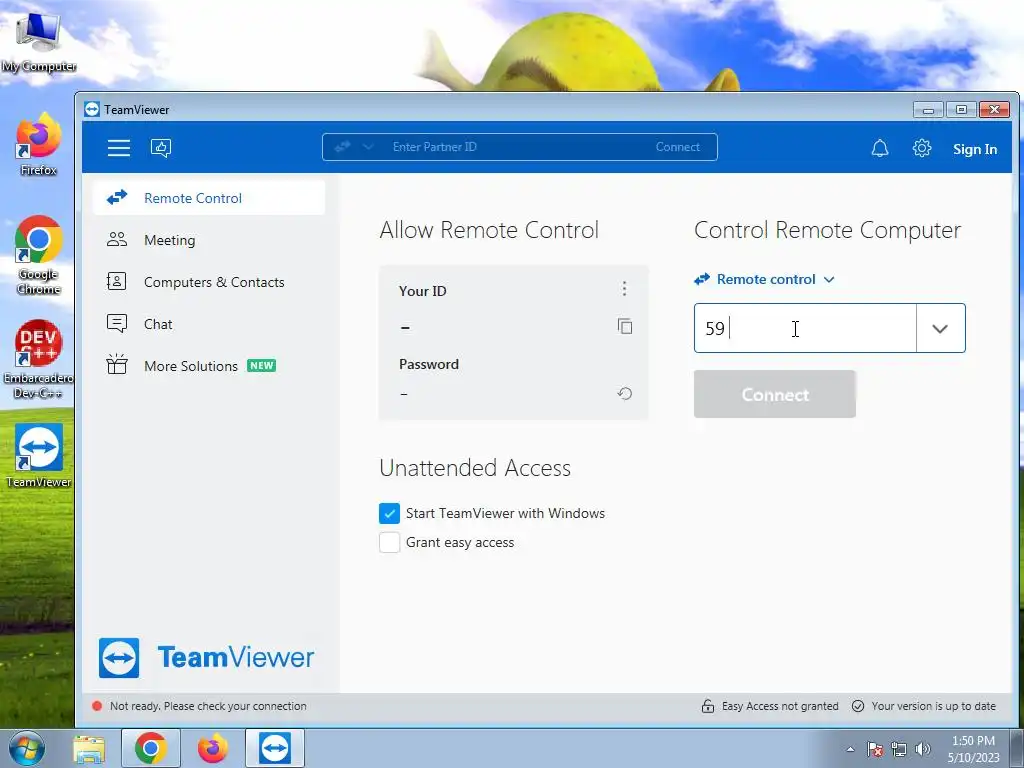
Task: Select the Remote Control tab
Action: (x=209, y=198)
